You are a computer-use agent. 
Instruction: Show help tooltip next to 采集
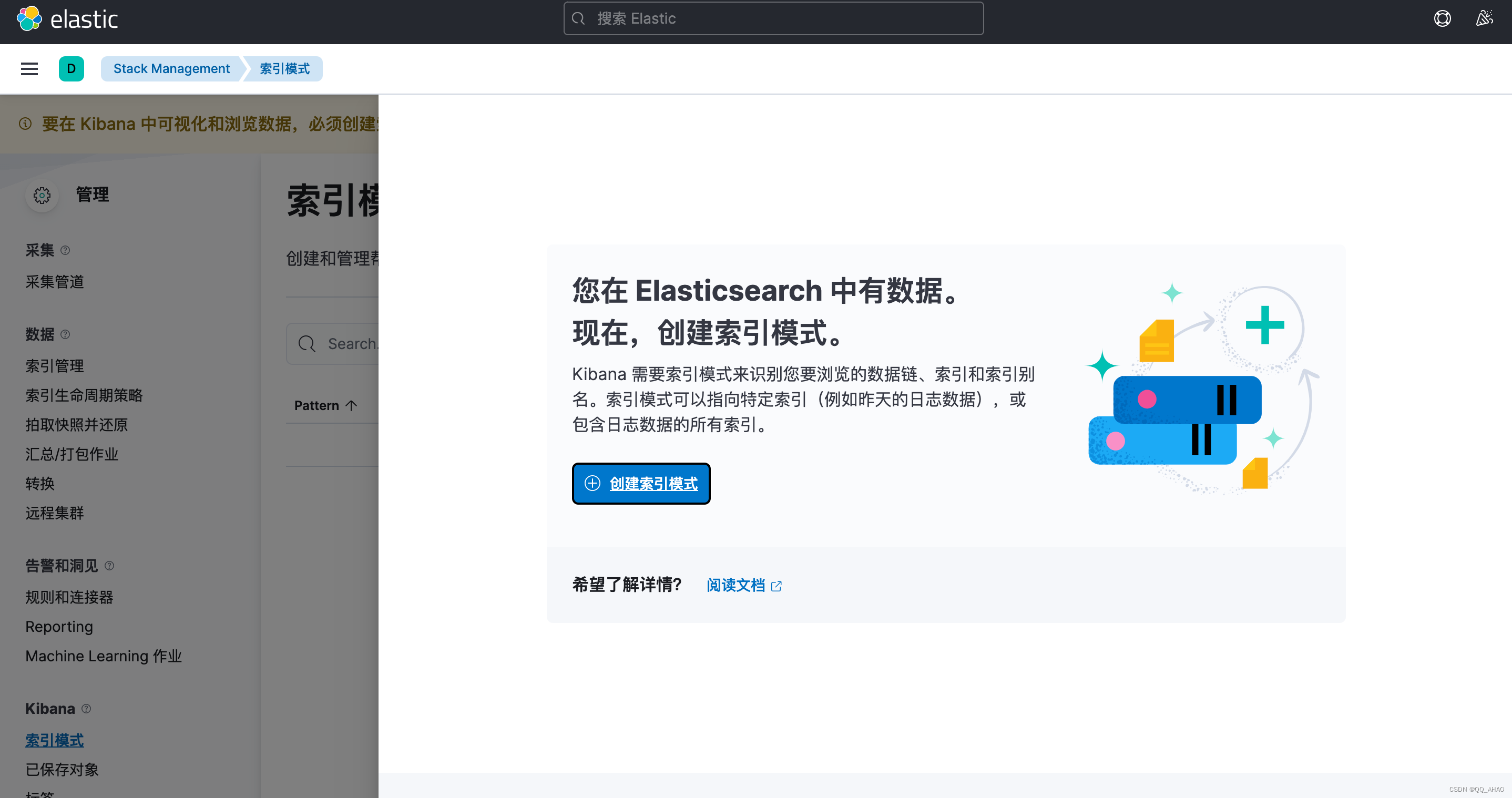tap(65, 251)
